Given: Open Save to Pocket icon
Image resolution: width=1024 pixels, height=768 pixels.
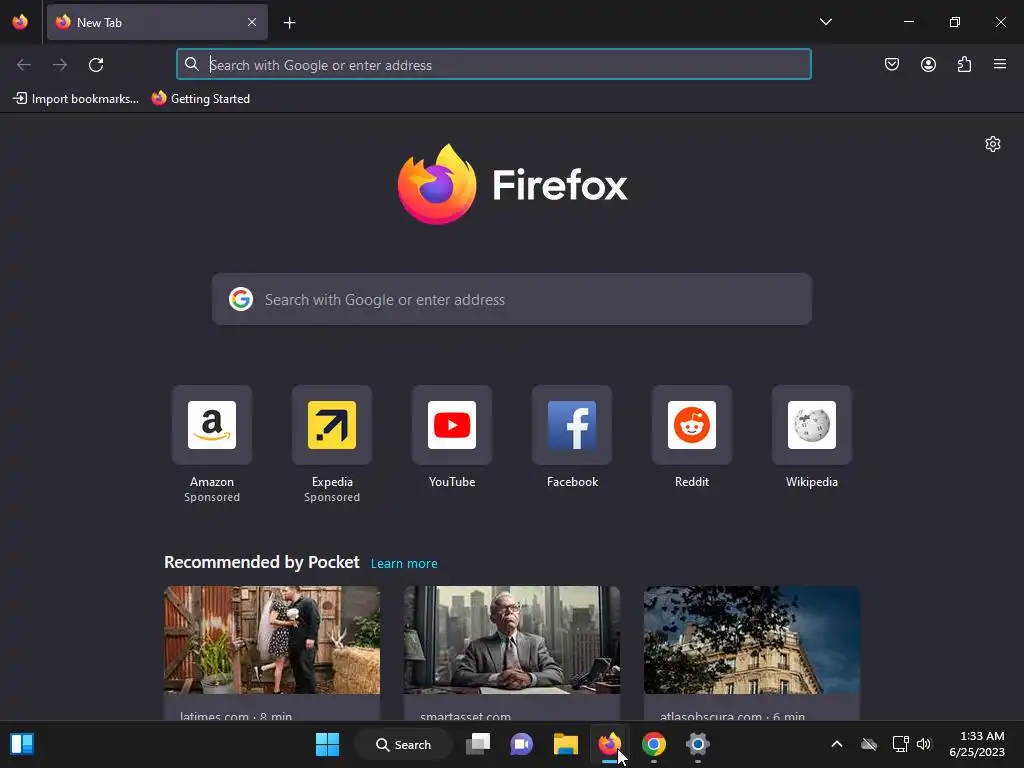Looking at the screenshot, I should click(x=891, y=64).
